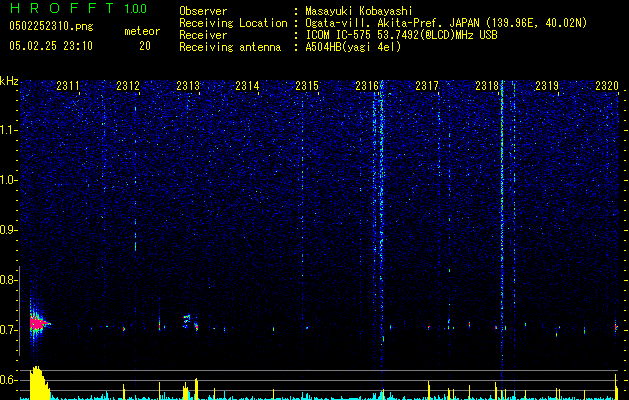
Task: Click the 2312 time marker
Action: 128,85
